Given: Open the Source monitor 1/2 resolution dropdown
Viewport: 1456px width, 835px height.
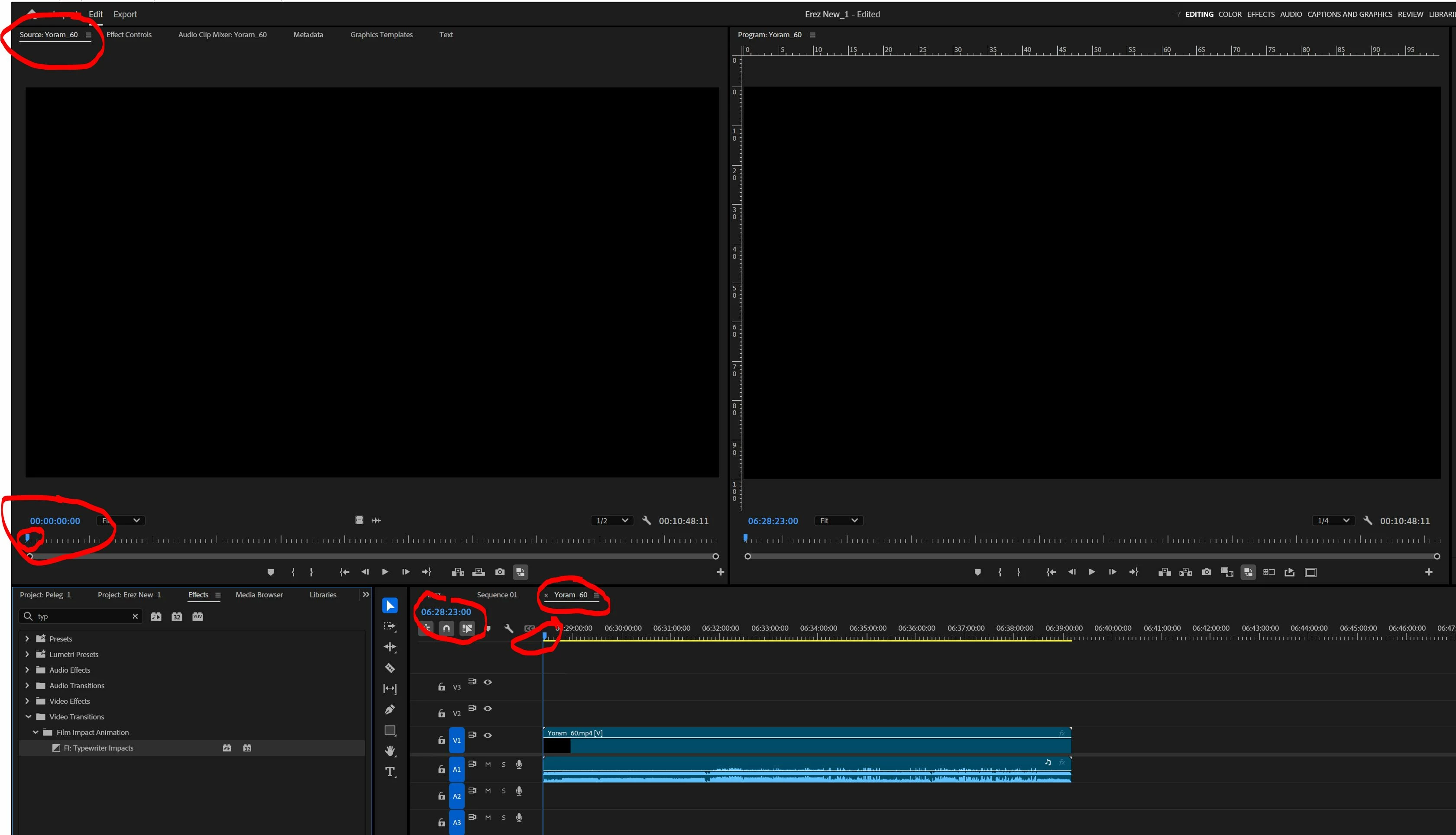Looking at the screenshot, I should 612,521.
